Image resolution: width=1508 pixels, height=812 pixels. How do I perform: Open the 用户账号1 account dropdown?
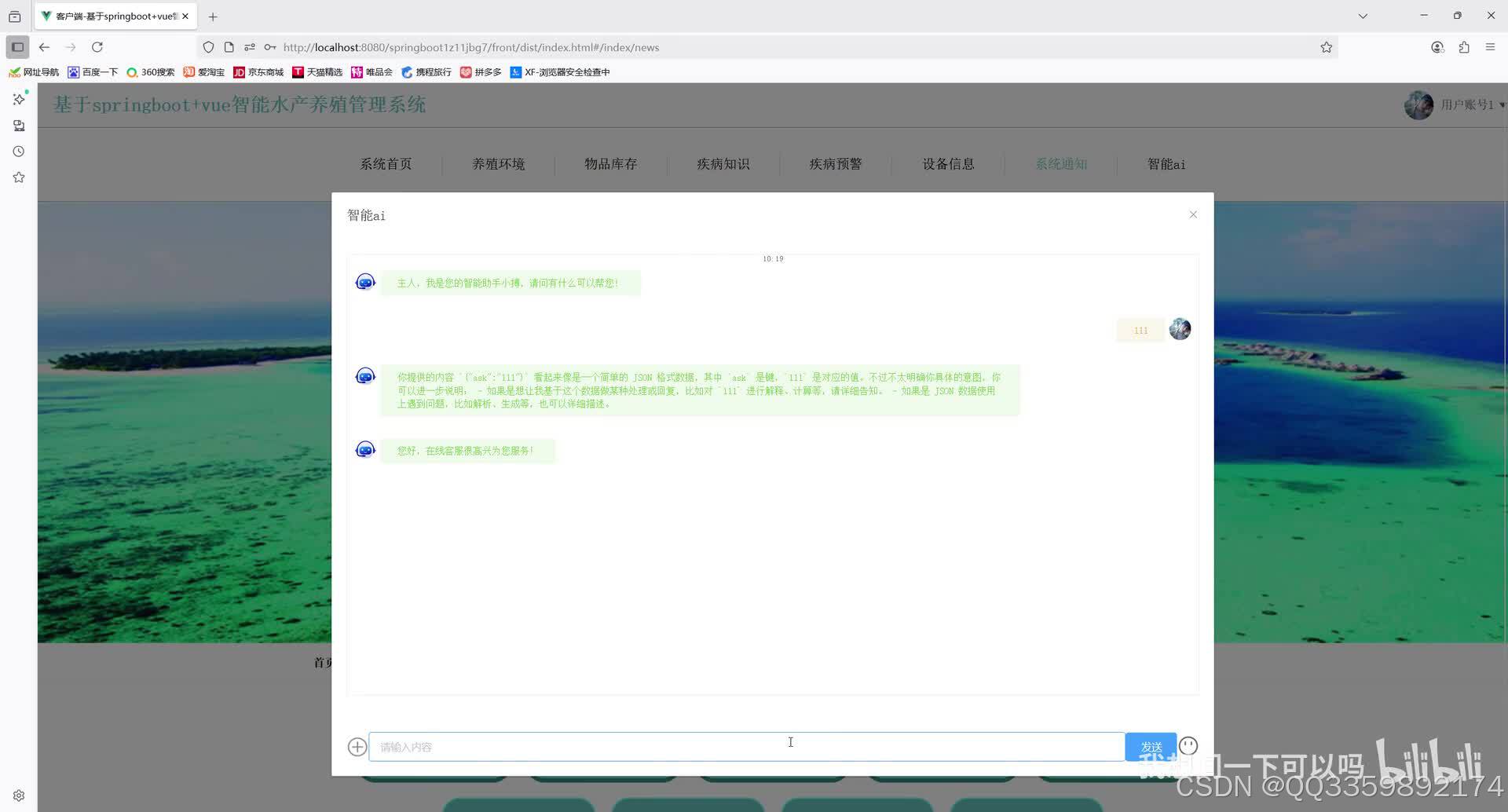click(1467, 104)
